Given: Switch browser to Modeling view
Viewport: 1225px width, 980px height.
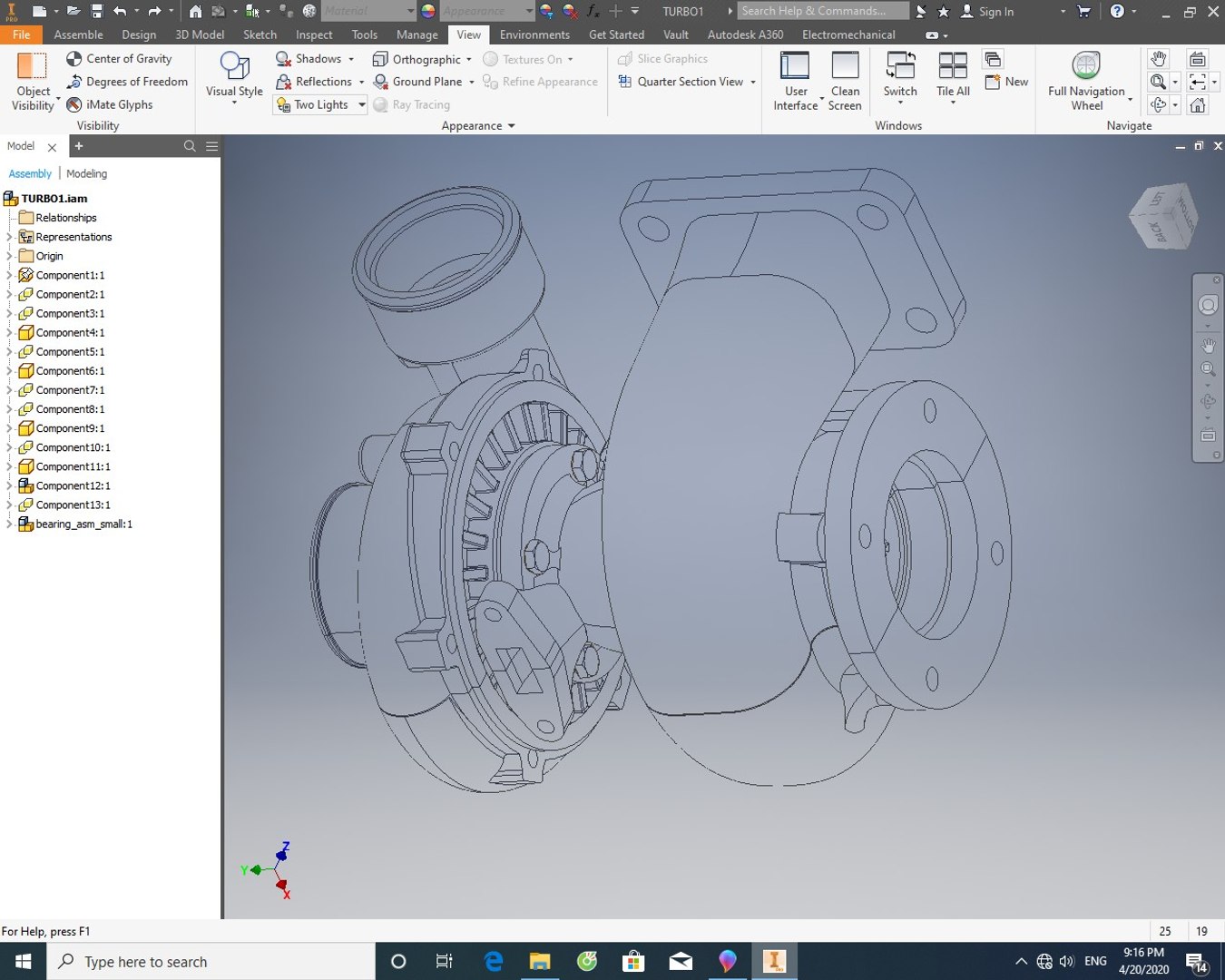Looking at the screenshot, I should [86, 173].
